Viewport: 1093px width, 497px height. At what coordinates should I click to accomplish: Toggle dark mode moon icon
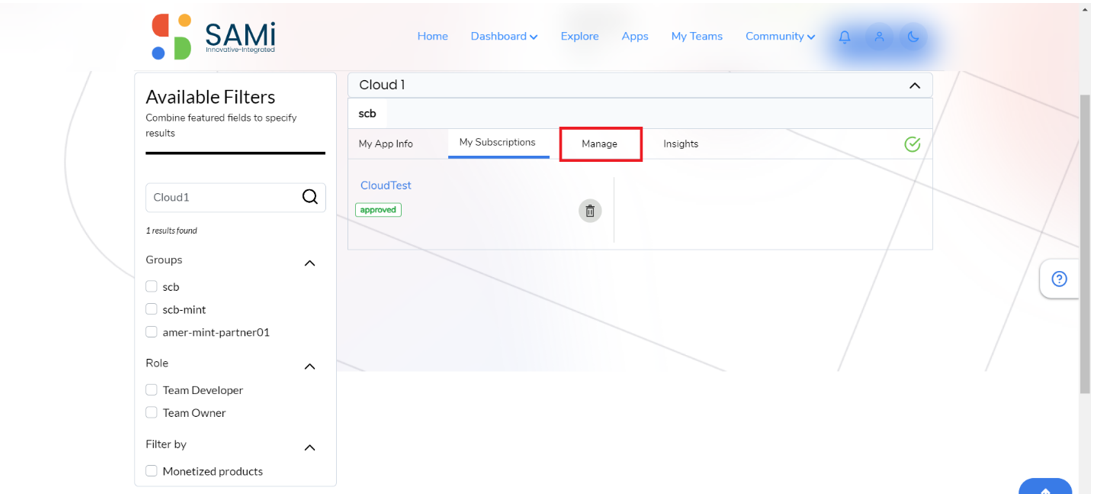tap(913, 36)
